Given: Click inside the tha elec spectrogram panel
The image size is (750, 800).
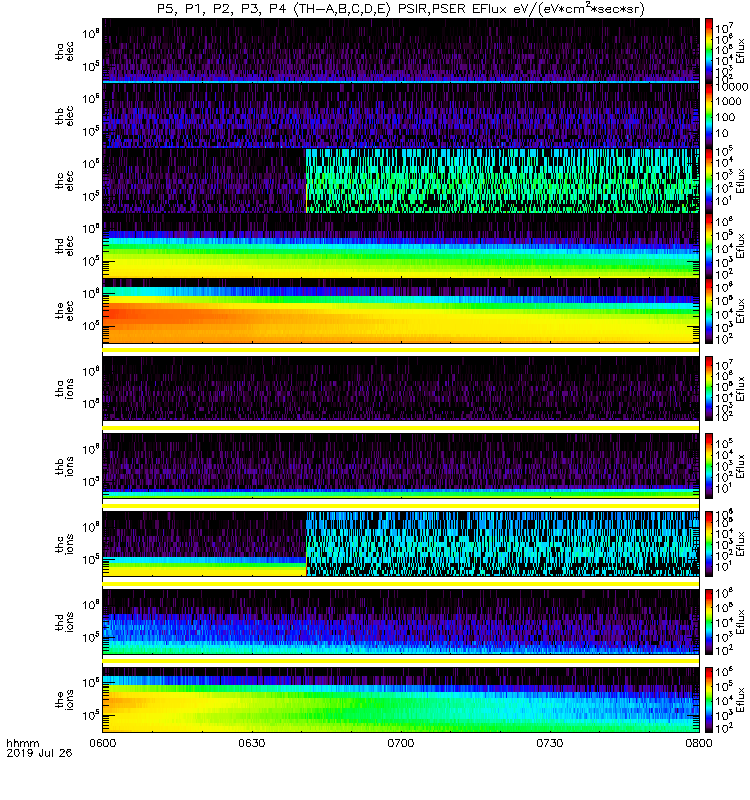Looking at the screenshot, I should point(401,51).
